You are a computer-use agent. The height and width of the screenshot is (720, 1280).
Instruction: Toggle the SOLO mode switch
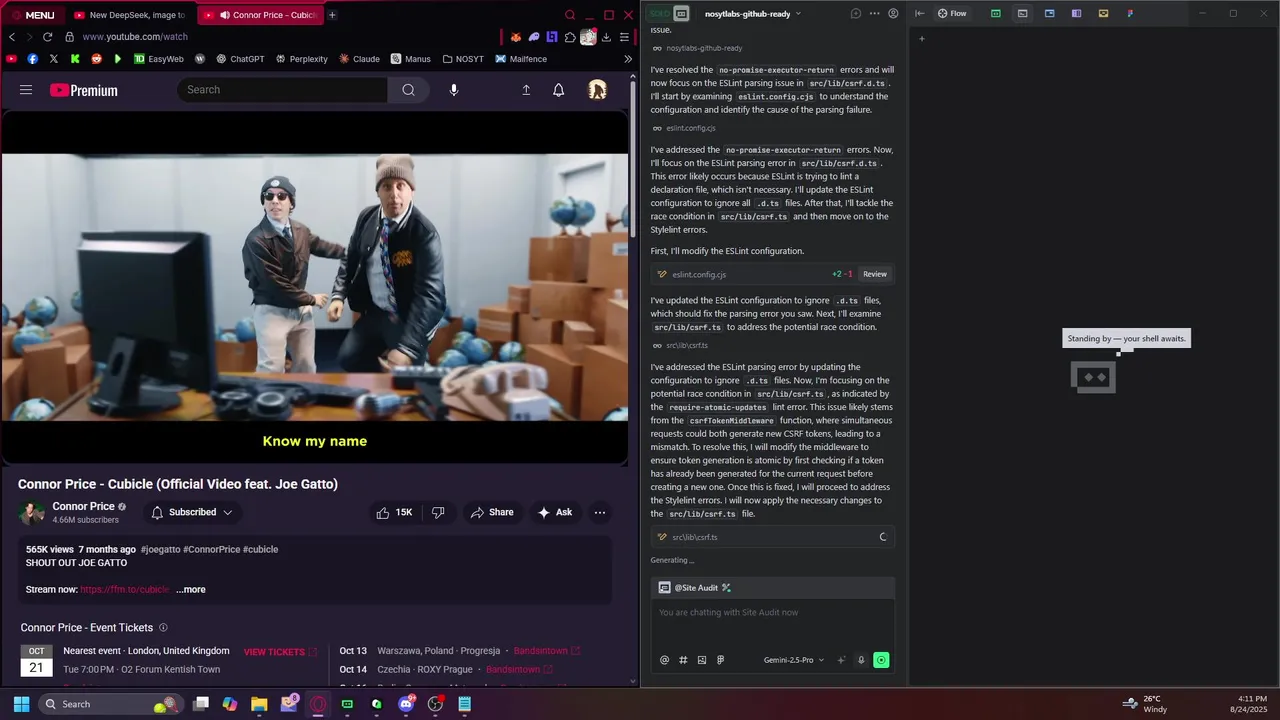tap(668, 14)
